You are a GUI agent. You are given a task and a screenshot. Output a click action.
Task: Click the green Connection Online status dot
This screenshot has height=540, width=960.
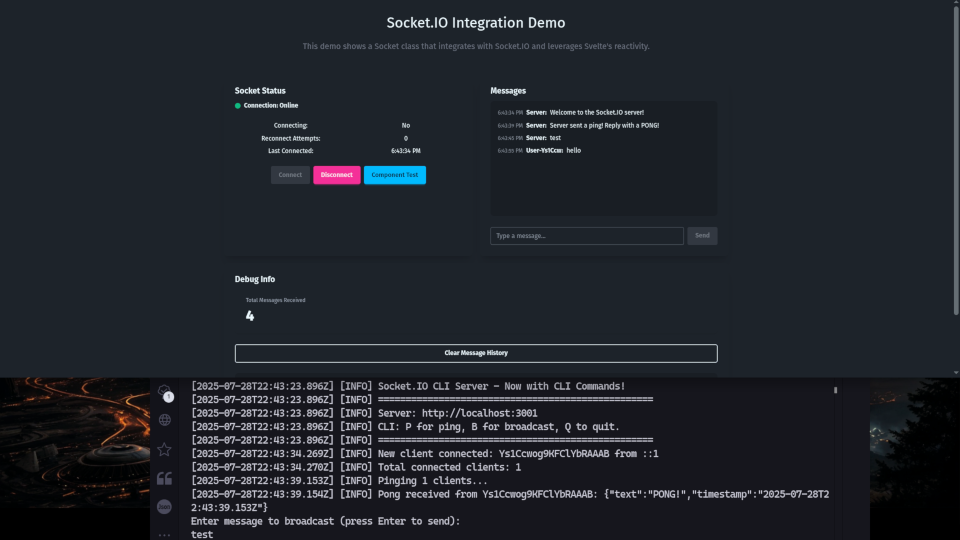(x=238, y=106)
